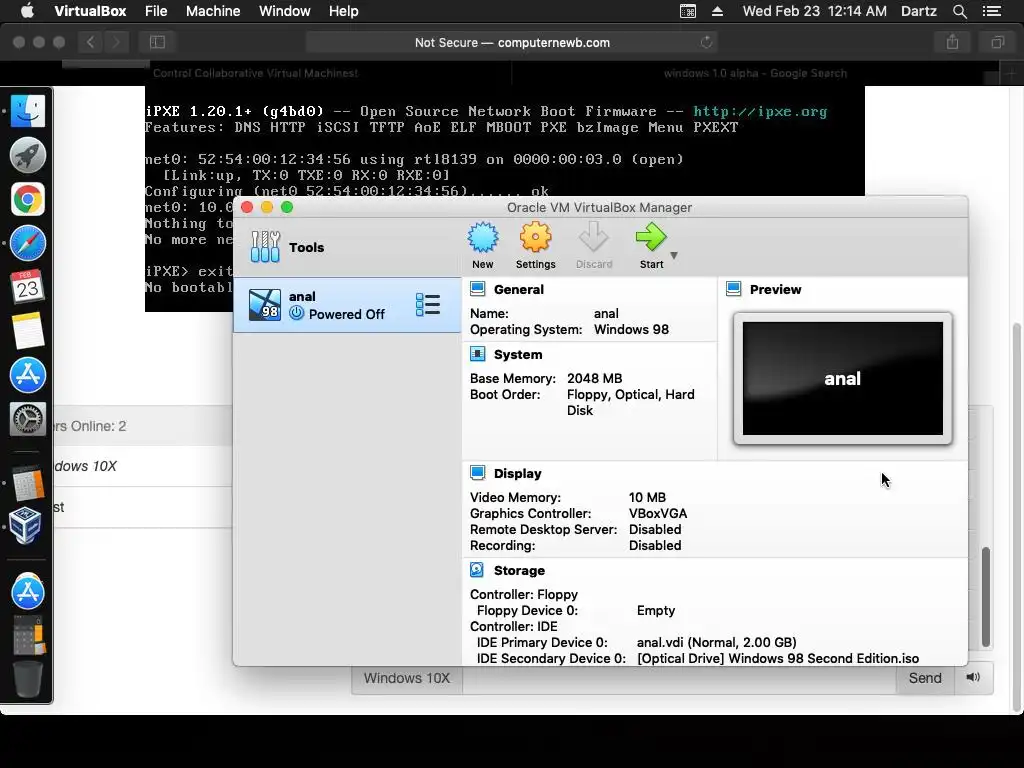Open the Storage section heading
Viewport: 1024px width, 768px height.
coord(519,570)
